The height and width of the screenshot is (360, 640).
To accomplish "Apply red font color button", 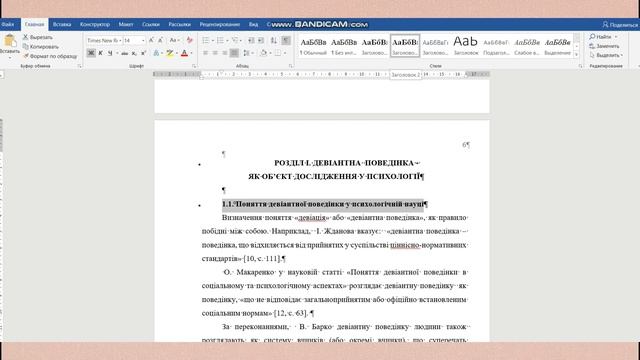I will click(x=184, y=53).
